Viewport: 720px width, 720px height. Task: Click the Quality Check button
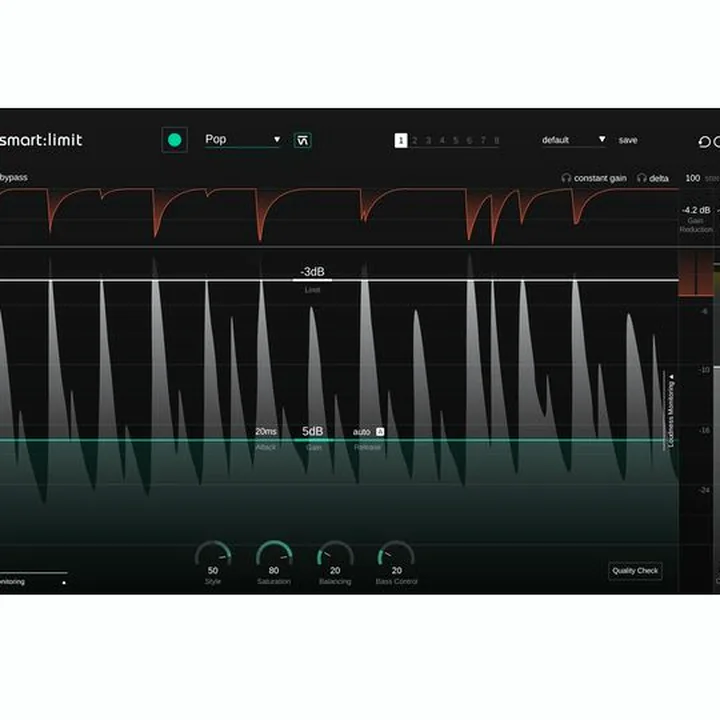click(x=635, y=571)
